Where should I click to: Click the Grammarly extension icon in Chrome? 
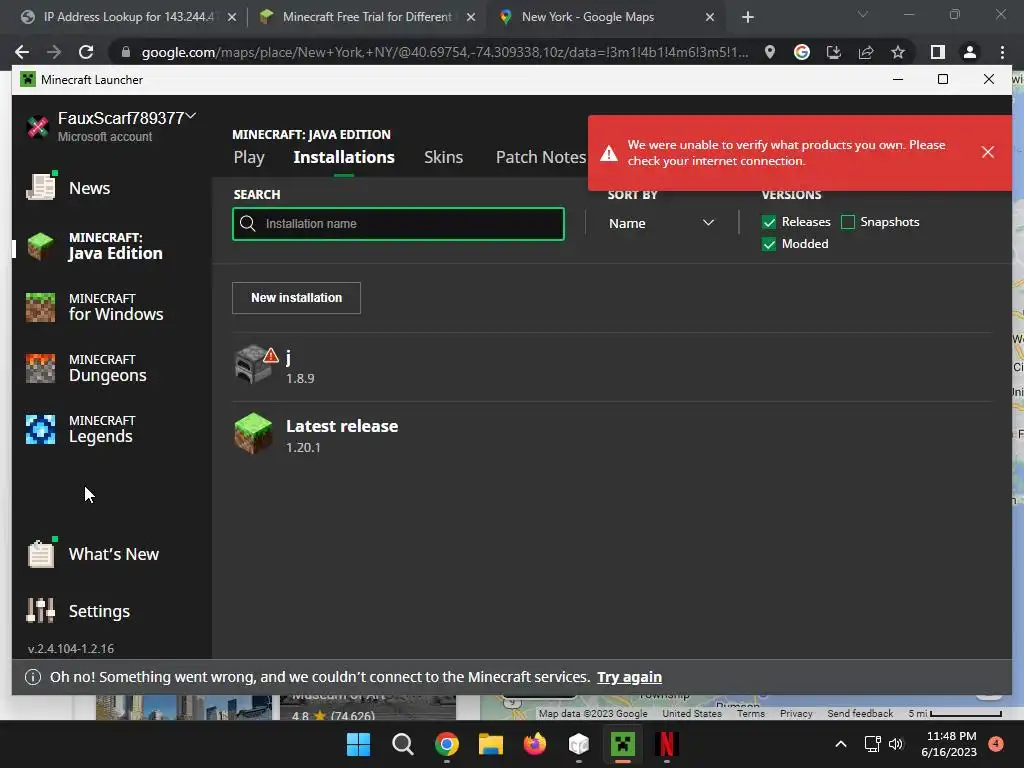click(x=802, y=52)
